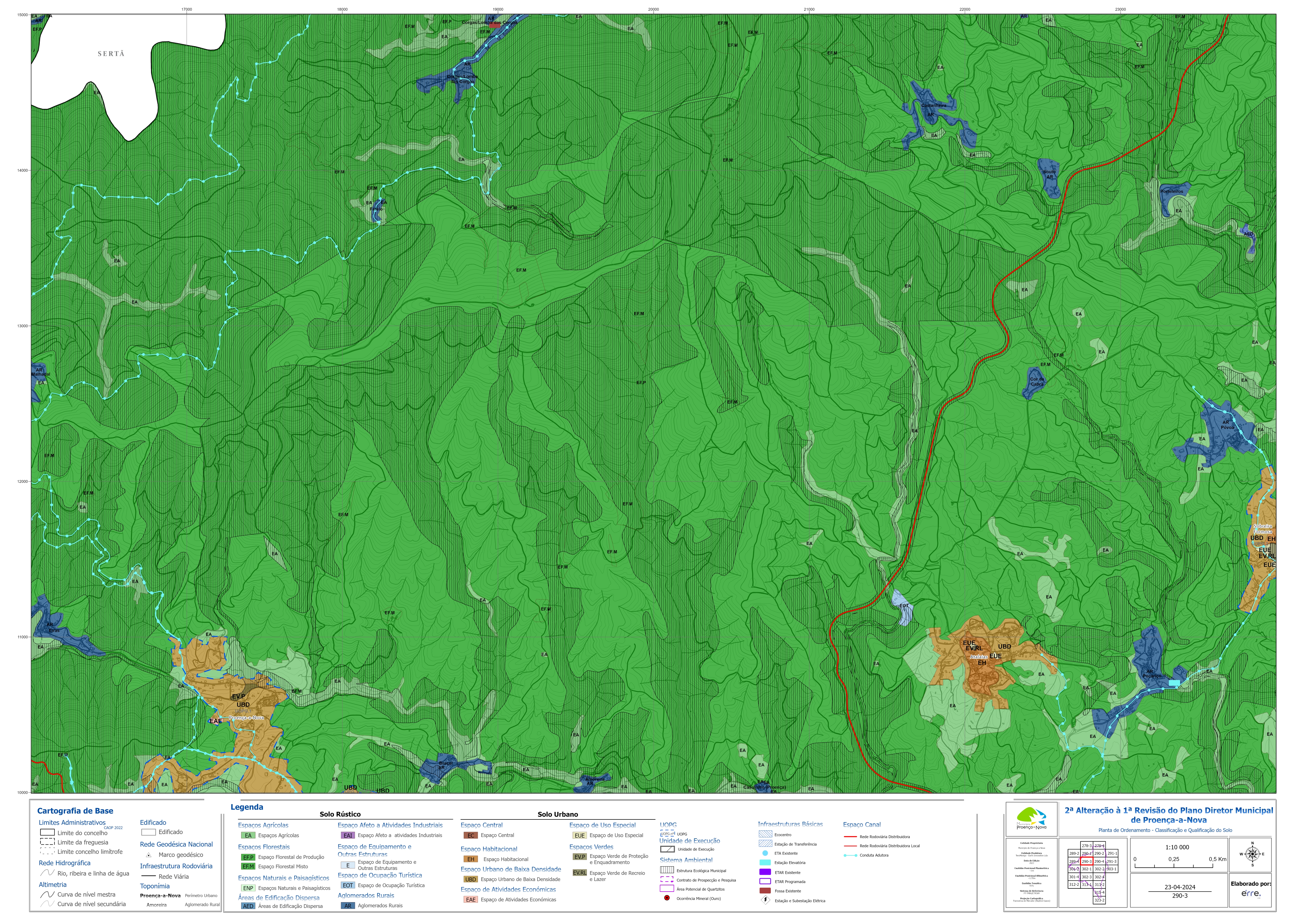Screen dimensions: 1309x924
Task: Click the ETA Existente circle symbol
Action: (765, 853)
